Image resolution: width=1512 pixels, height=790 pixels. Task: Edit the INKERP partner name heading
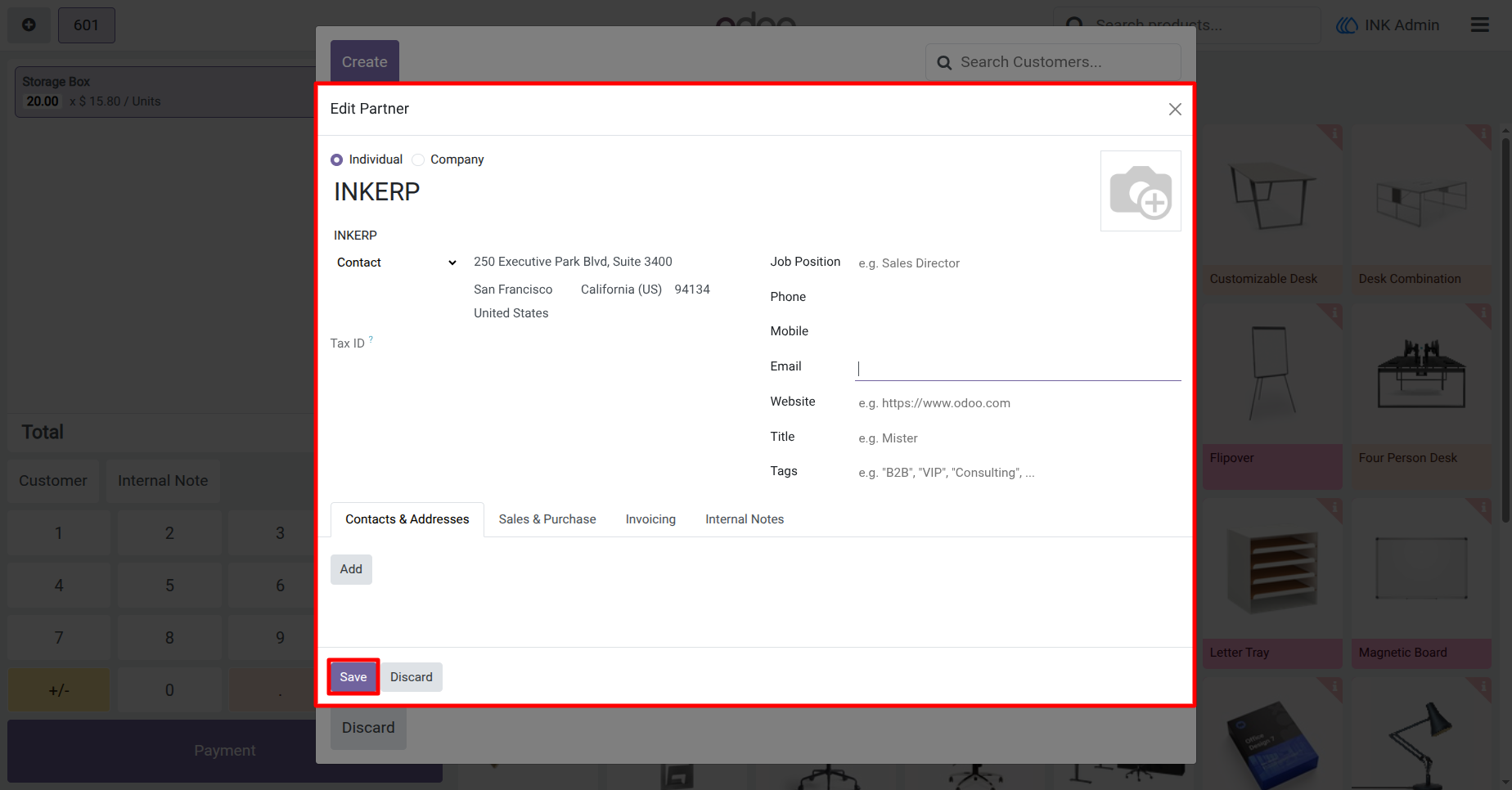(x=376, y=191)
